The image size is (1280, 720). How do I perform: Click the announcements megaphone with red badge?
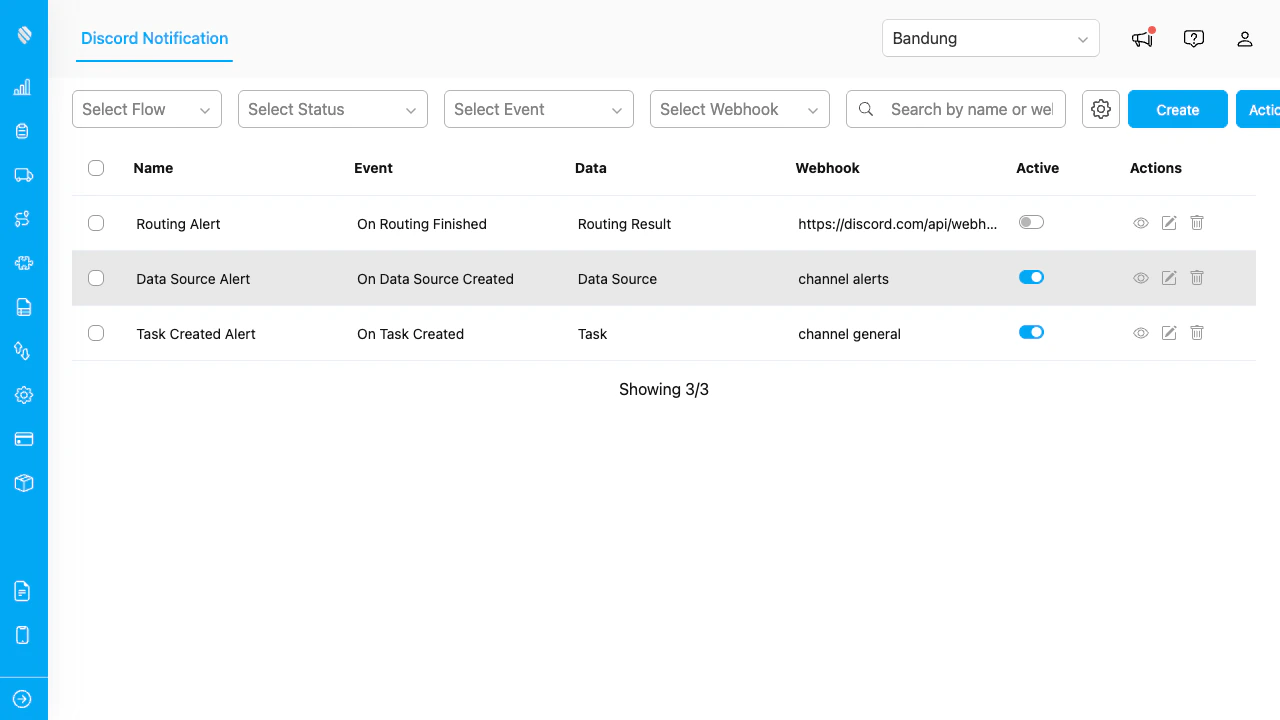click(x=1142, y=38)
